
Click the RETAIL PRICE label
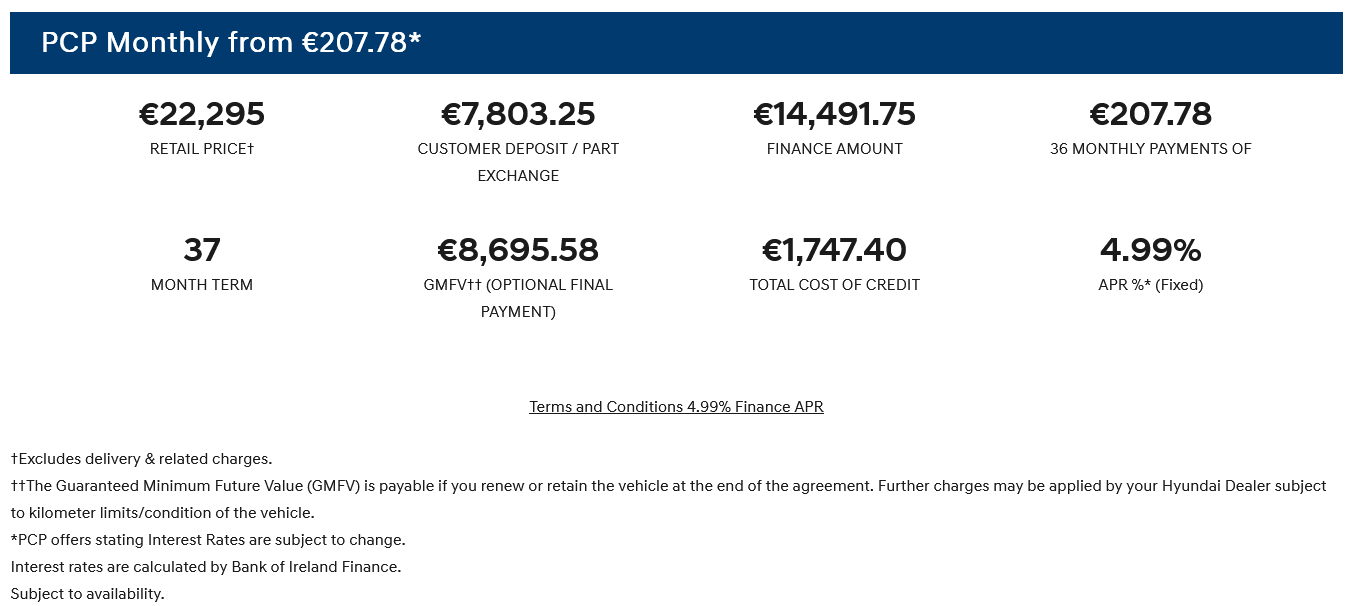(202, 149)
